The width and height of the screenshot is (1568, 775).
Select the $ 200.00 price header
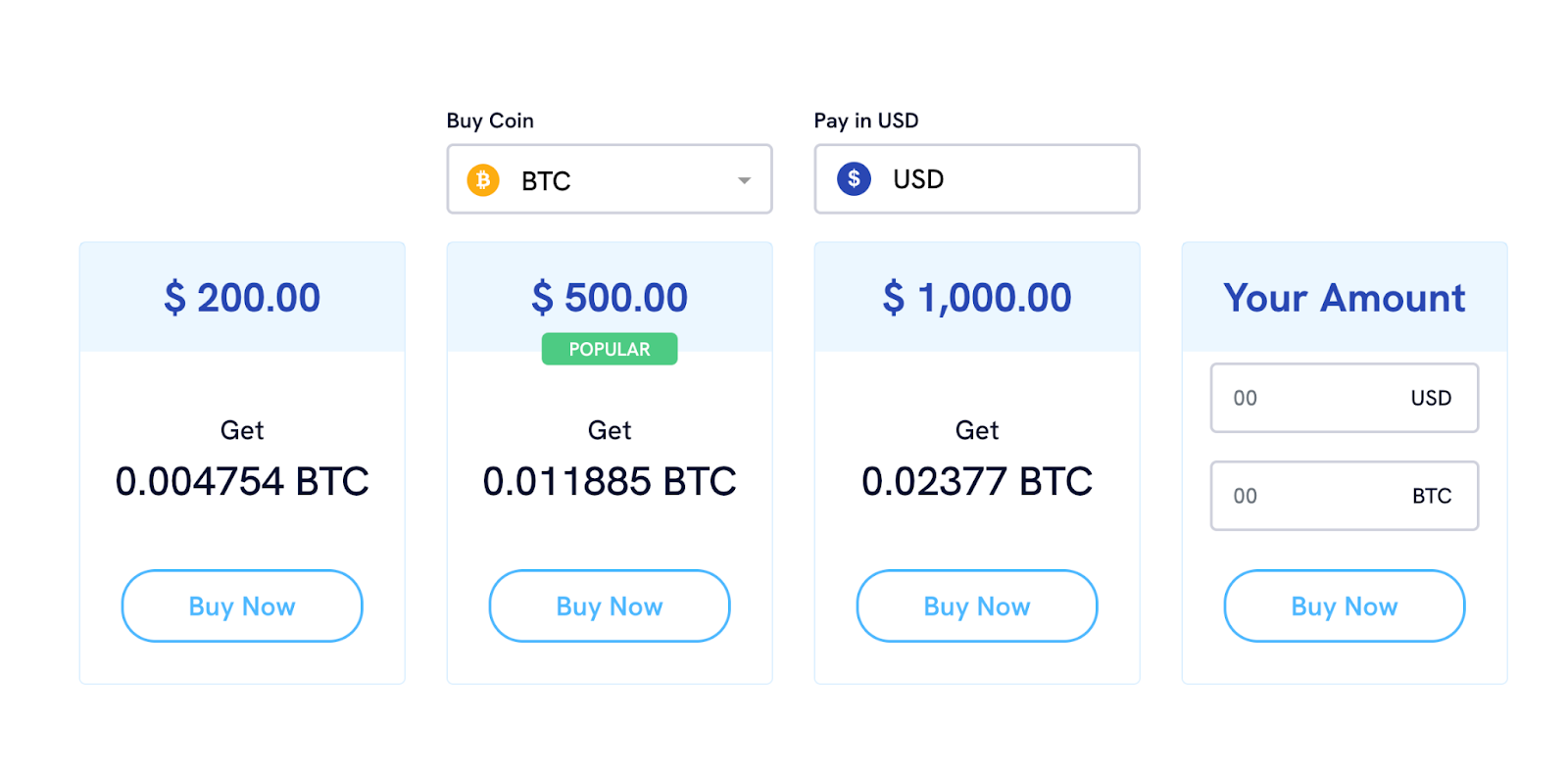click(242, 298)
